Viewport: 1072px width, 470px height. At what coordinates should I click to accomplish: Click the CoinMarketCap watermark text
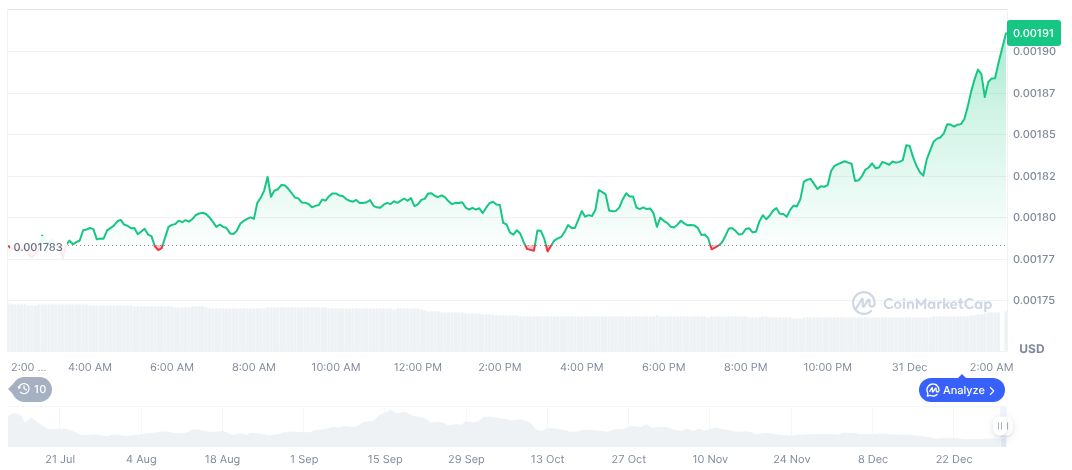(x=936, y=302)
